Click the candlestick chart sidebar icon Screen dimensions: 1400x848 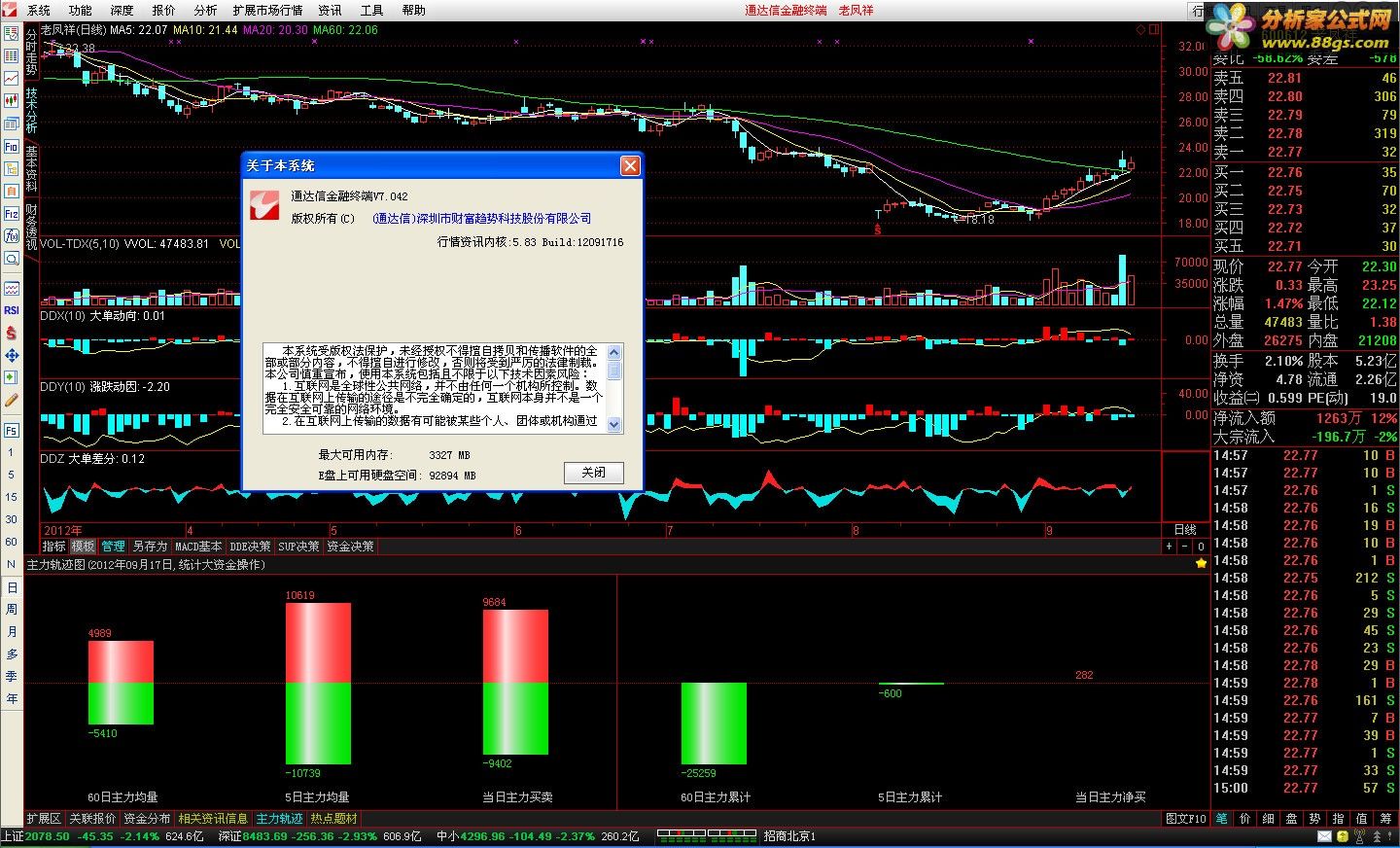(x=12, y=100)
